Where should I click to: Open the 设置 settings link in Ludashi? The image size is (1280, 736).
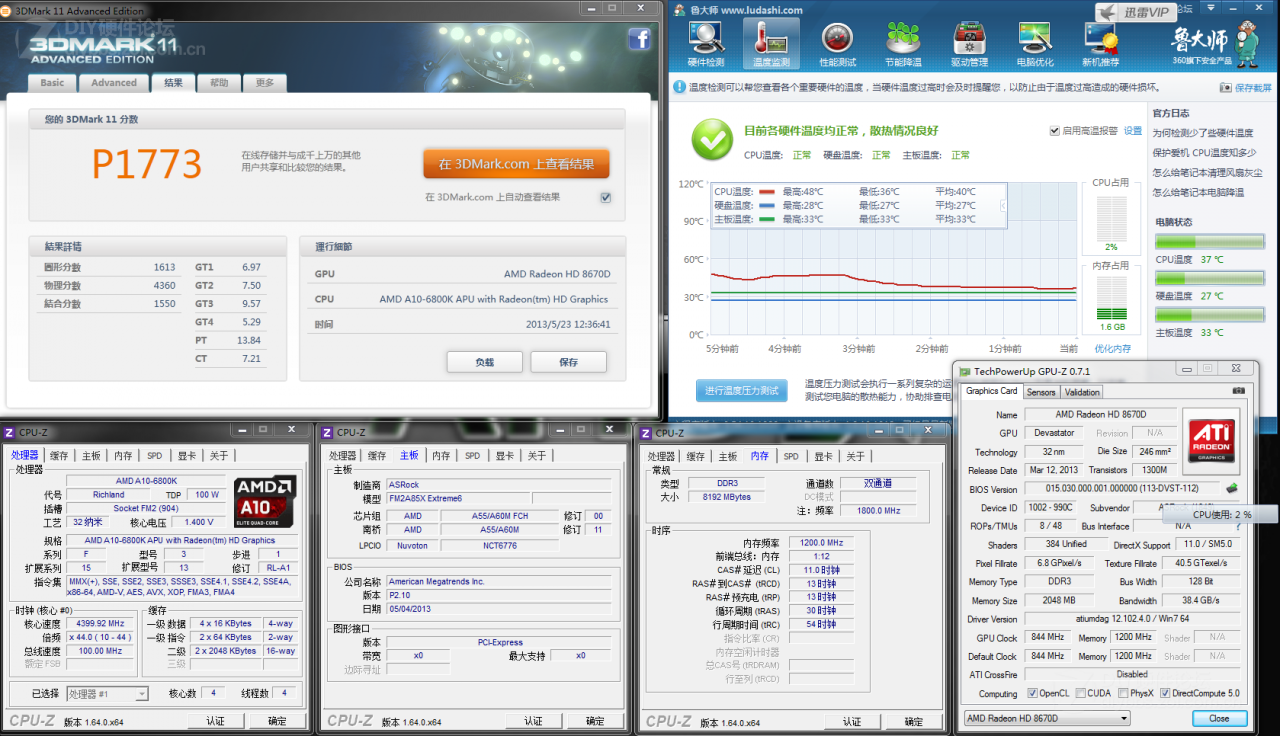tap(1133, 131)
